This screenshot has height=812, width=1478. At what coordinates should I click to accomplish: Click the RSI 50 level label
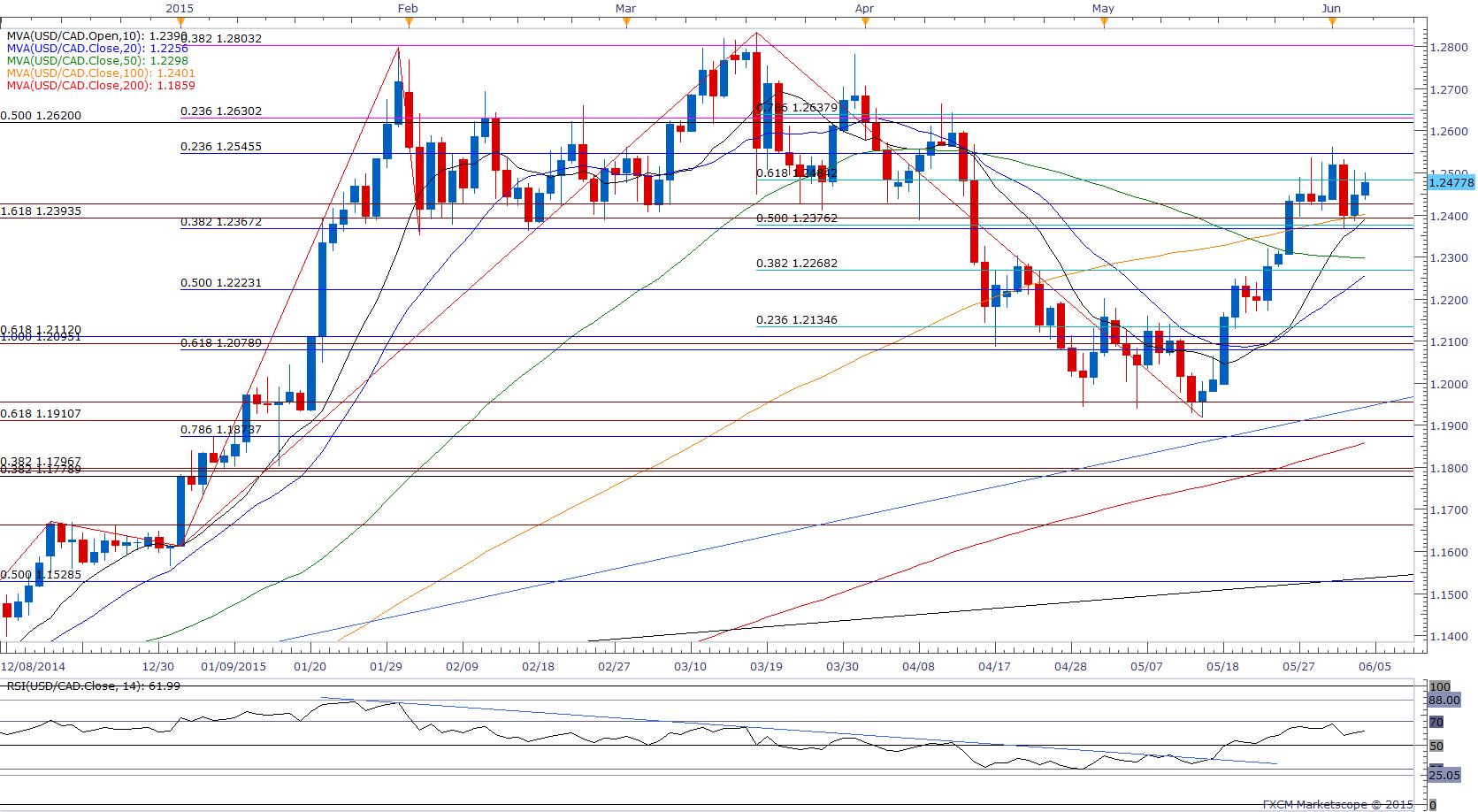[1437, 746]
